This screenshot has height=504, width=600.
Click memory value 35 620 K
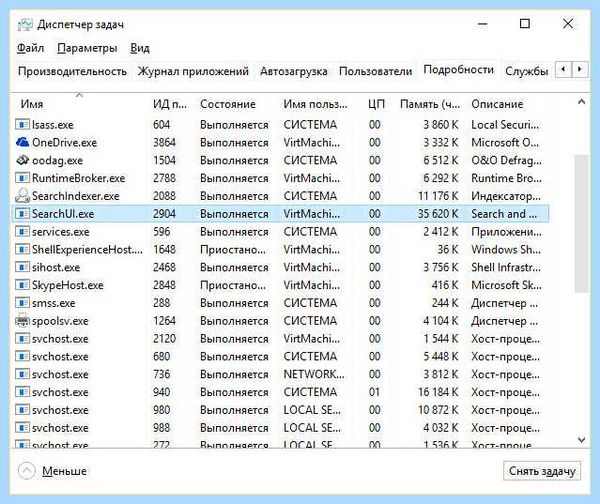pos(438,214)
